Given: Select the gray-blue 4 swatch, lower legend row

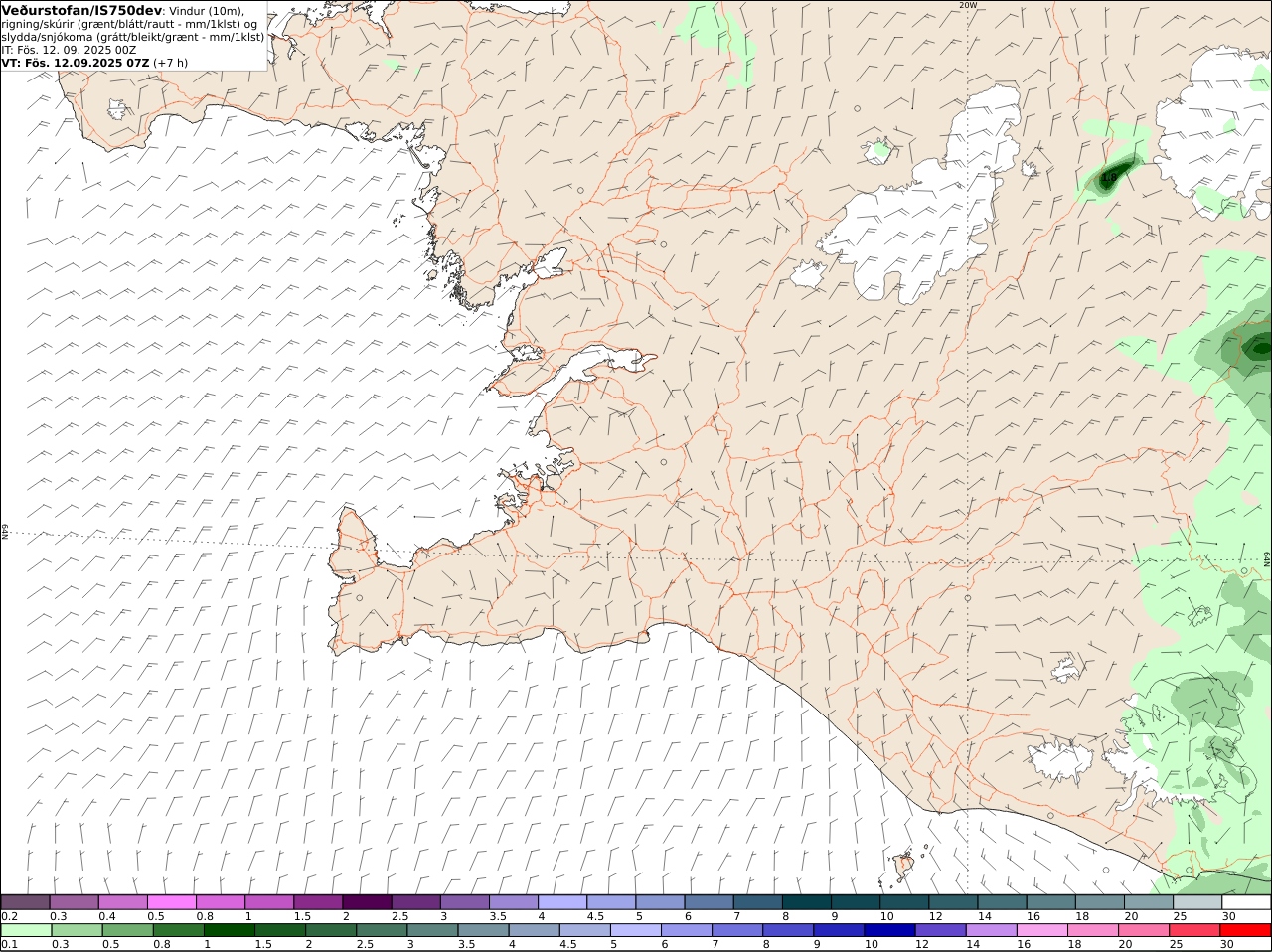Looking at the screenshot, I should 534,930.
